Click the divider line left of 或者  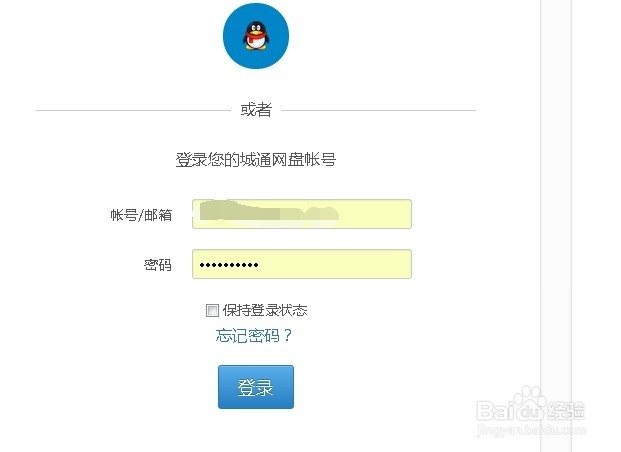[x=133, y=111]
